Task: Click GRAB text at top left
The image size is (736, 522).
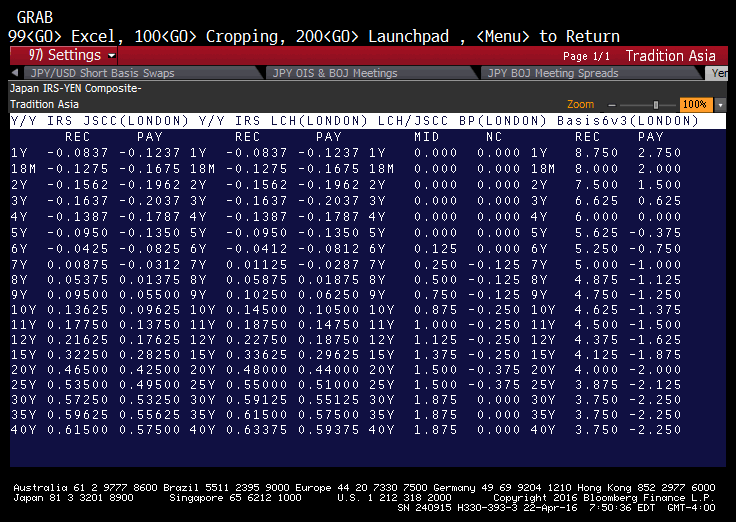Action: [35, 18]
